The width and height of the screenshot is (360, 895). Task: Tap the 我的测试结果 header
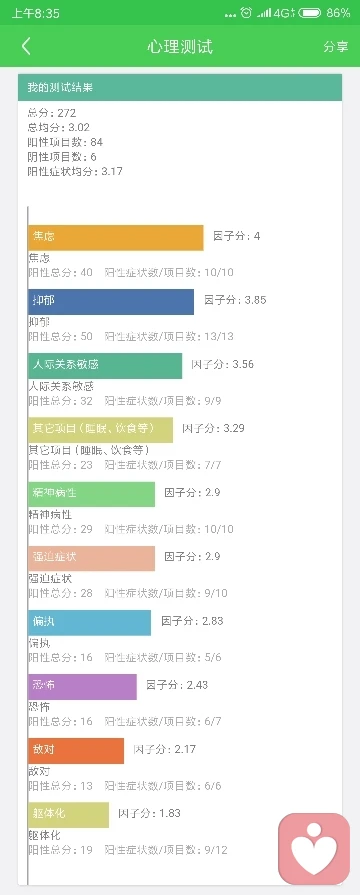pyautogui.click(x=180, y=87)
